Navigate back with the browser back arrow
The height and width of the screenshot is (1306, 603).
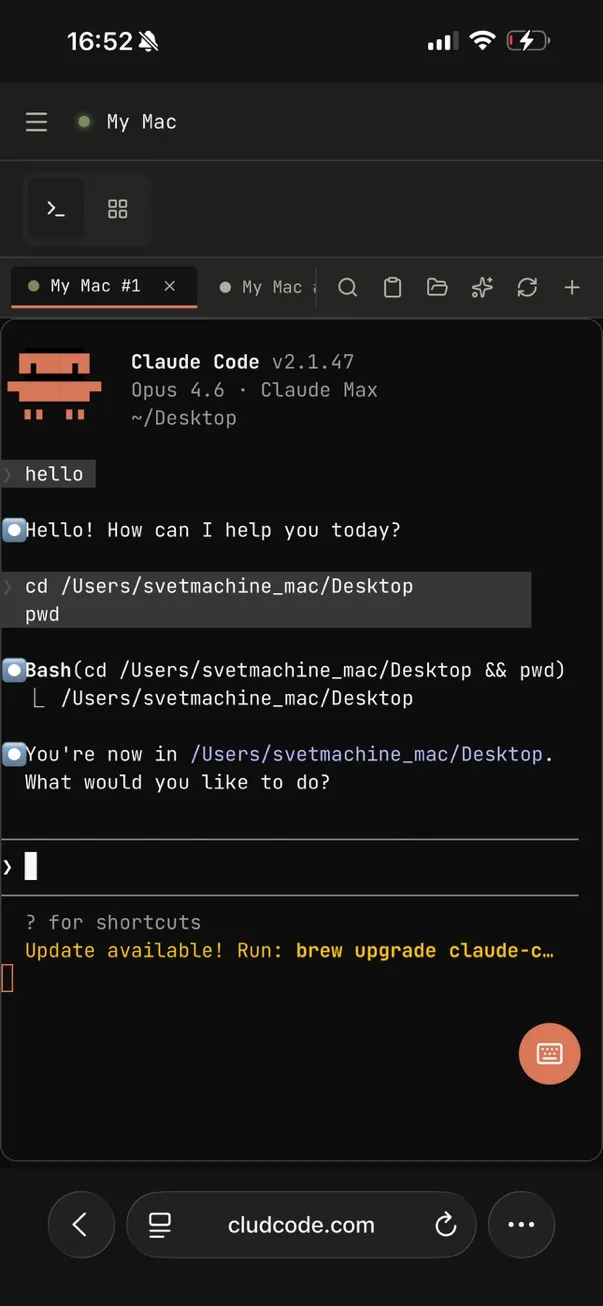click(x=81, y=1224)
